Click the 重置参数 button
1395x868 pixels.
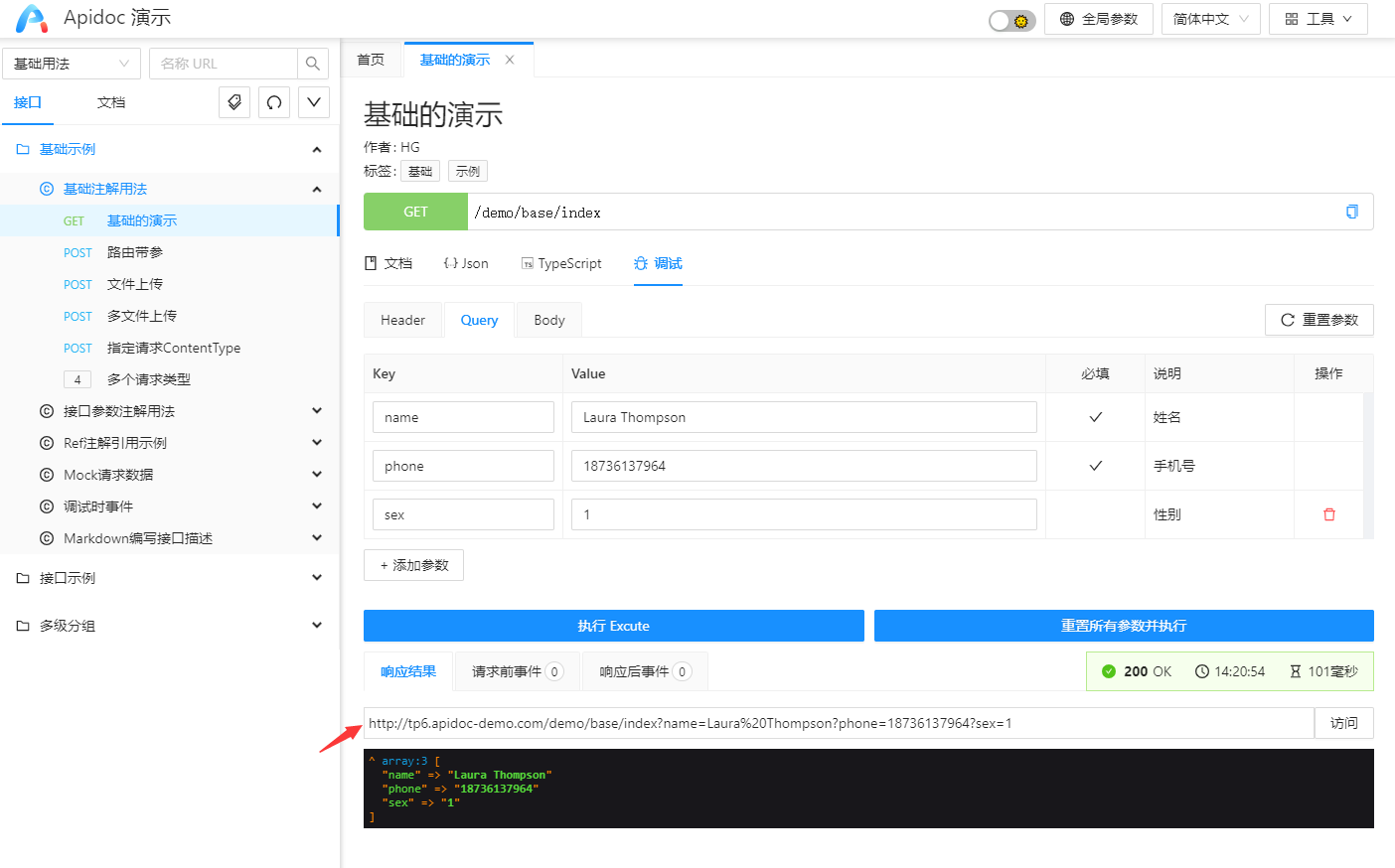(x=1318, y=320)
